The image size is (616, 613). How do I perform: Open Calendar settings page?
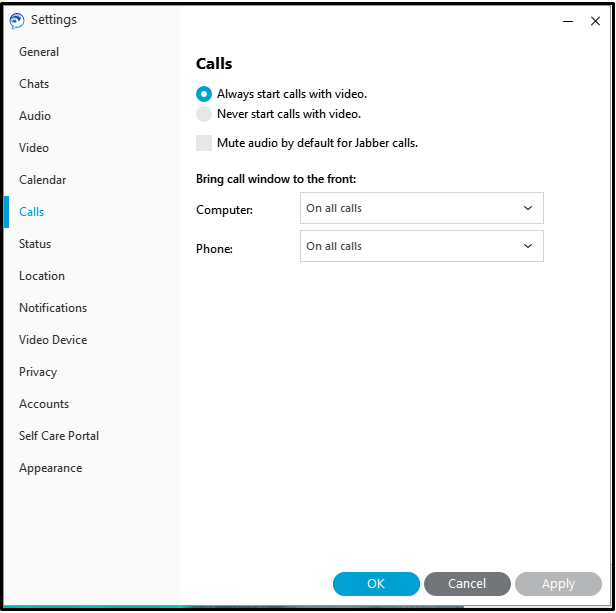(43, 180)
